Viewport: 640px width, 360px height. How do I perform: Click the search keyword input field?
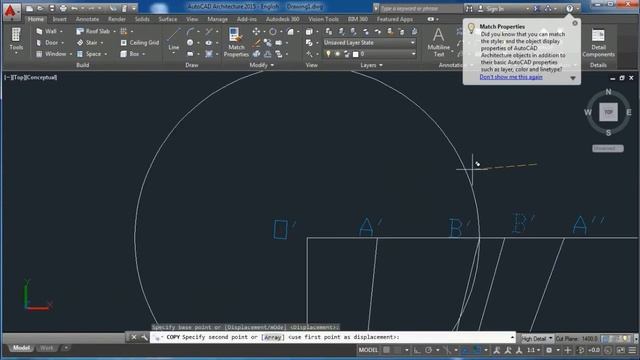click(x=420, y=9)
